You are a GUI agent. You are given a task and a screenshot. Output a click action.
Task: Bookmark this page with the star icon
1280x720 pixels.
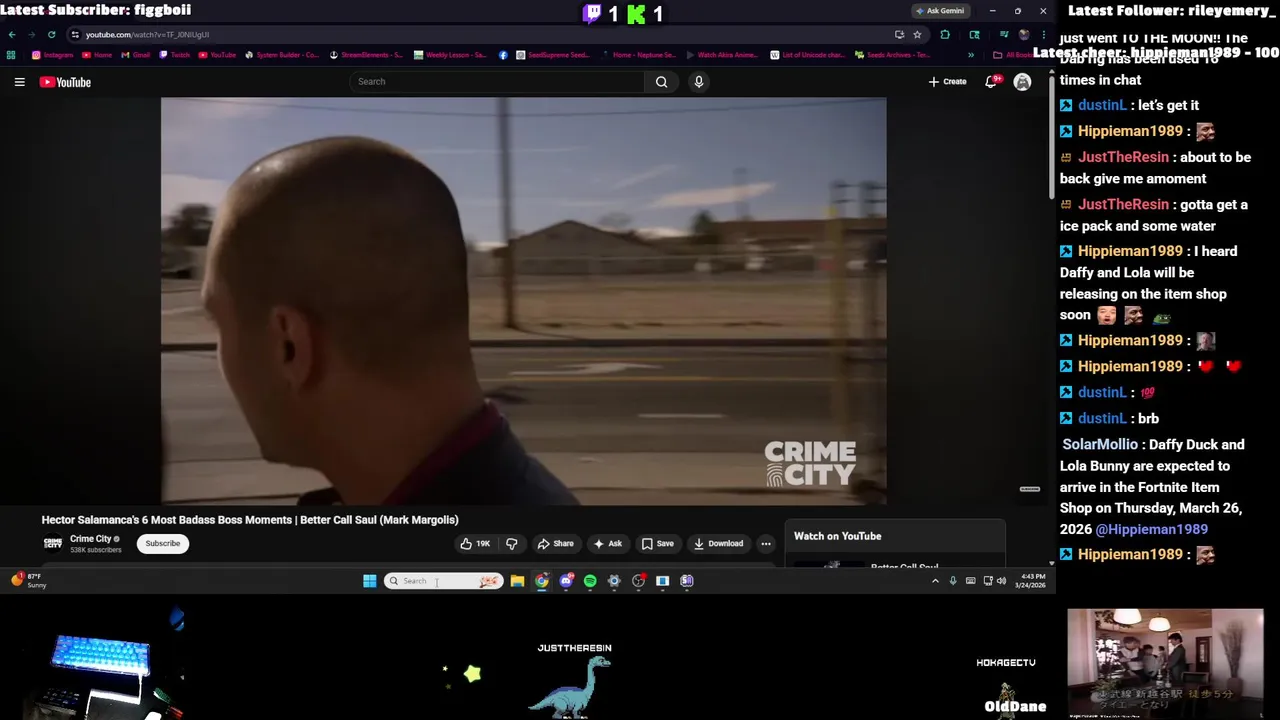point(917,35)
